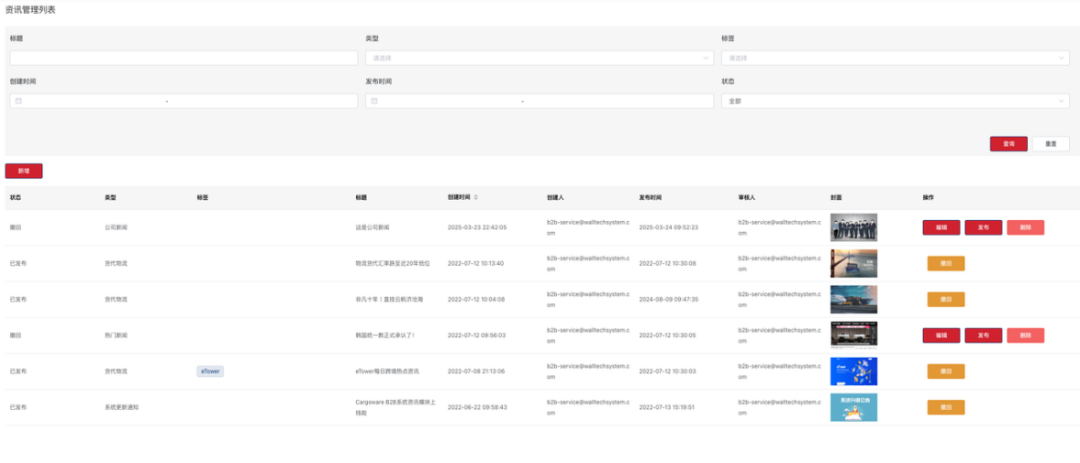This screenshot has height=463, width=1080.
Task: Click 删除 for the 公司新闻 row
Action: pos(1025,227)
